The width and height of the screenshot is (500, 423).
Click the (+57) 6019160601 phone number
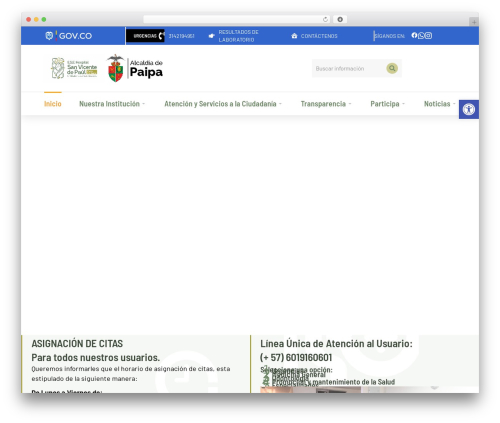(x=296, y=357)
